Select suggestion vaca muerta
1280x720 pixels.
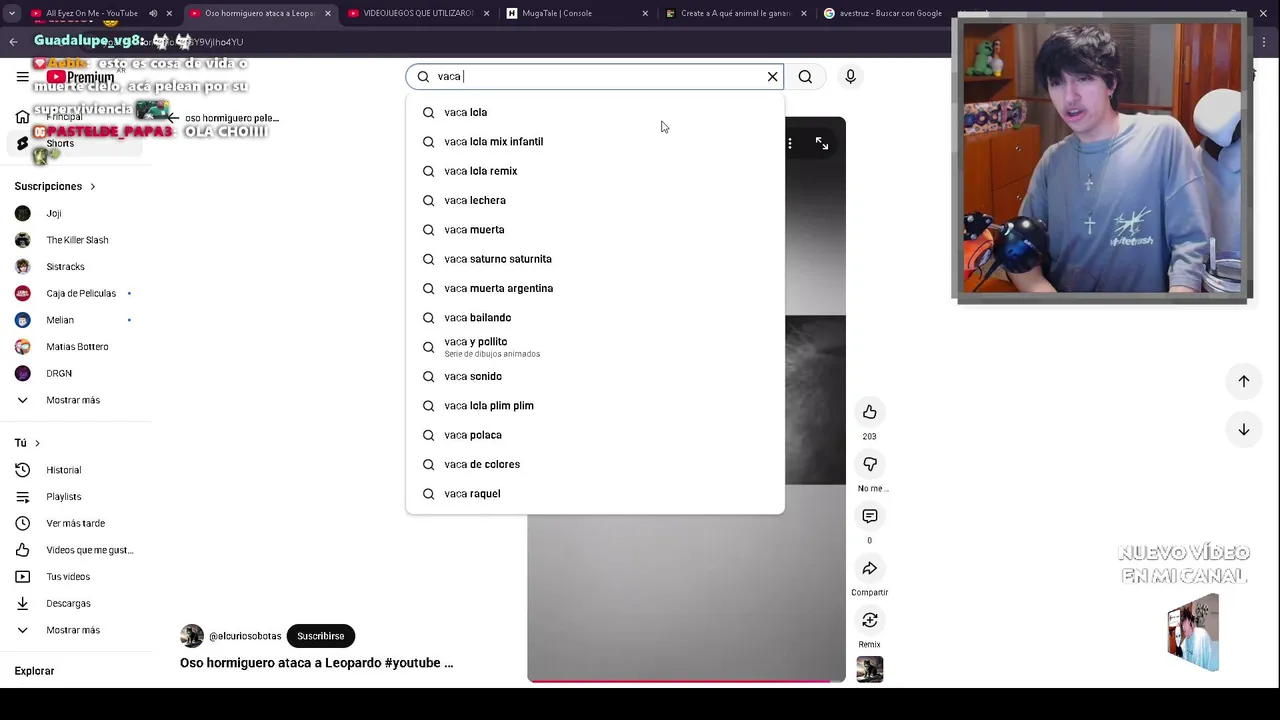click(x=595, y=229)
